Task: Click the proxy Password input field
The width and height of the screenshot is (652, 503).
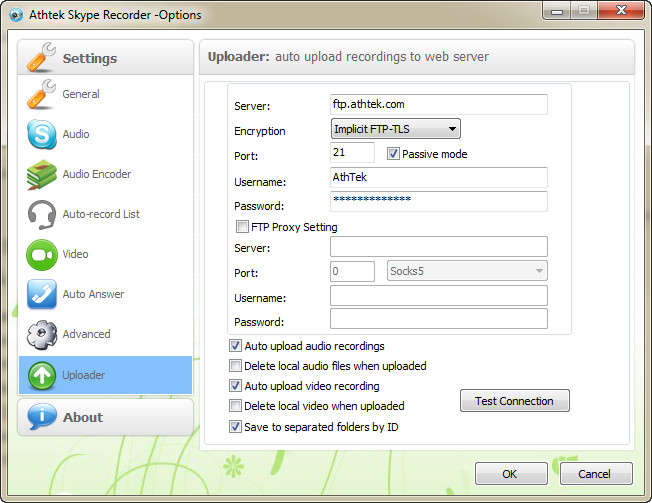Action: tap(439, 319)
